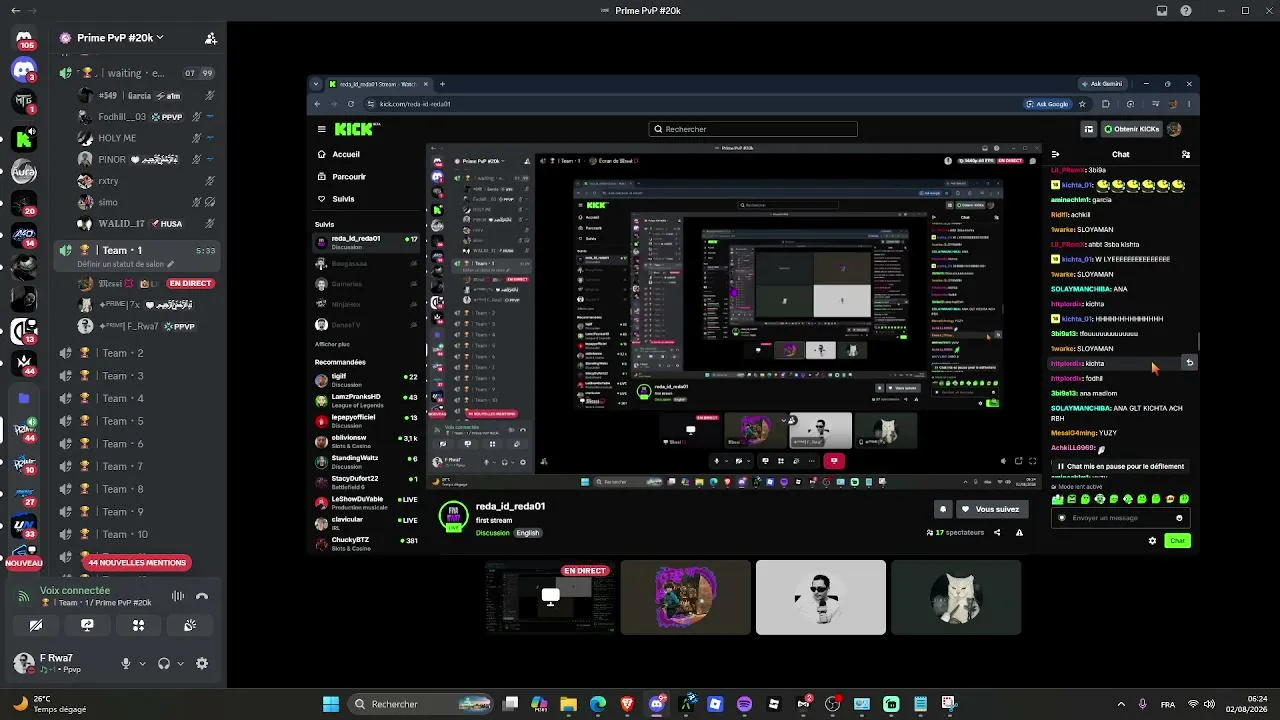This screenshot has height=720, width=1280.
Task: Open ChuckyBTZ recommended channel
Action: pyautogui.click(x=366, y=544)
